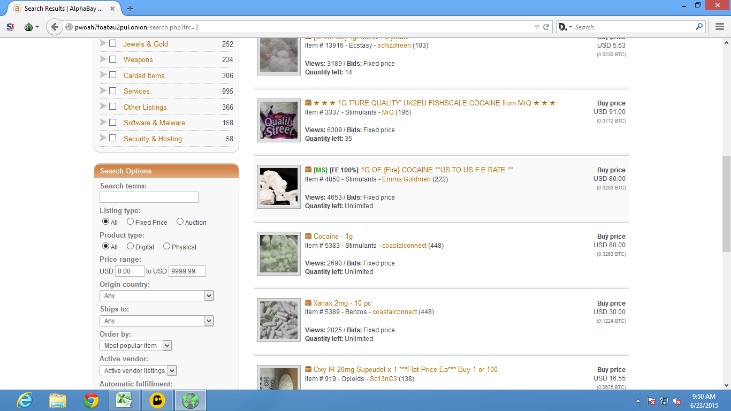Click the S! extension icon in the toolbar
The width and height of the screenshot is (731, 411).
[10, 27]
